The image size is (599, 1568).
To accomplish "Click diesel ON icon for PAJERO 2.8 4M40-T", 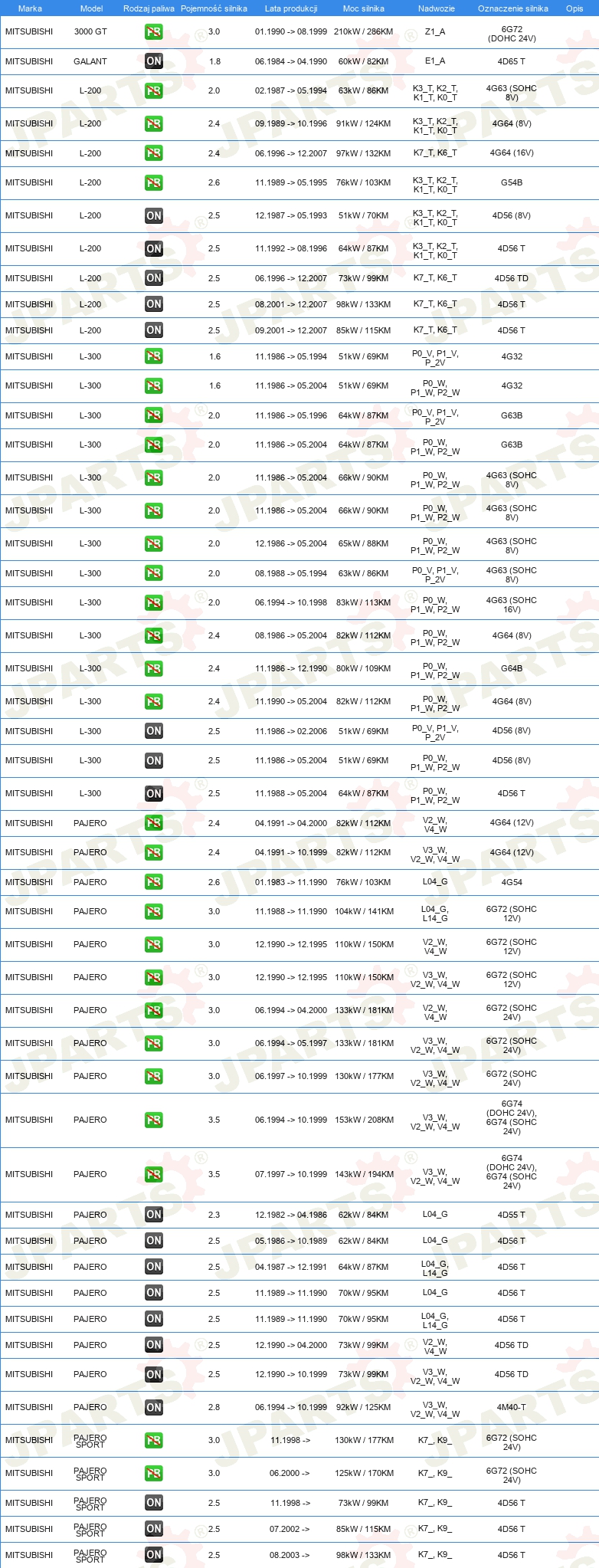I will (x=154, y=1407).
